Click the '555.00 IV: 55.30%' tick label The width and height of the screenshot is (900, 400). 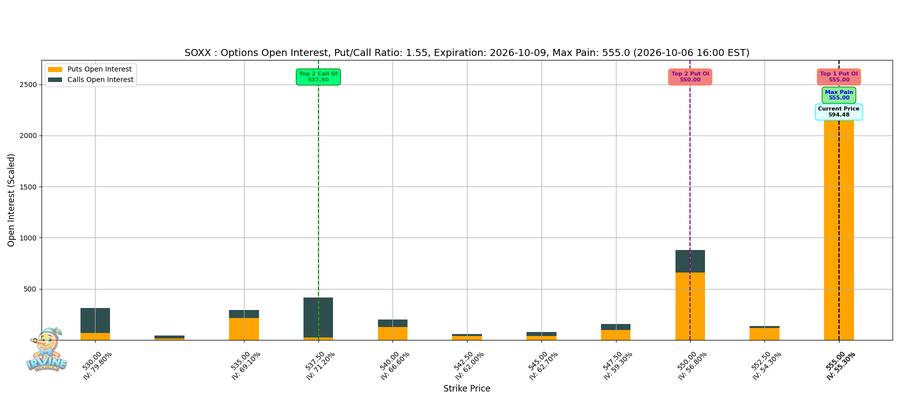(840, 364)
